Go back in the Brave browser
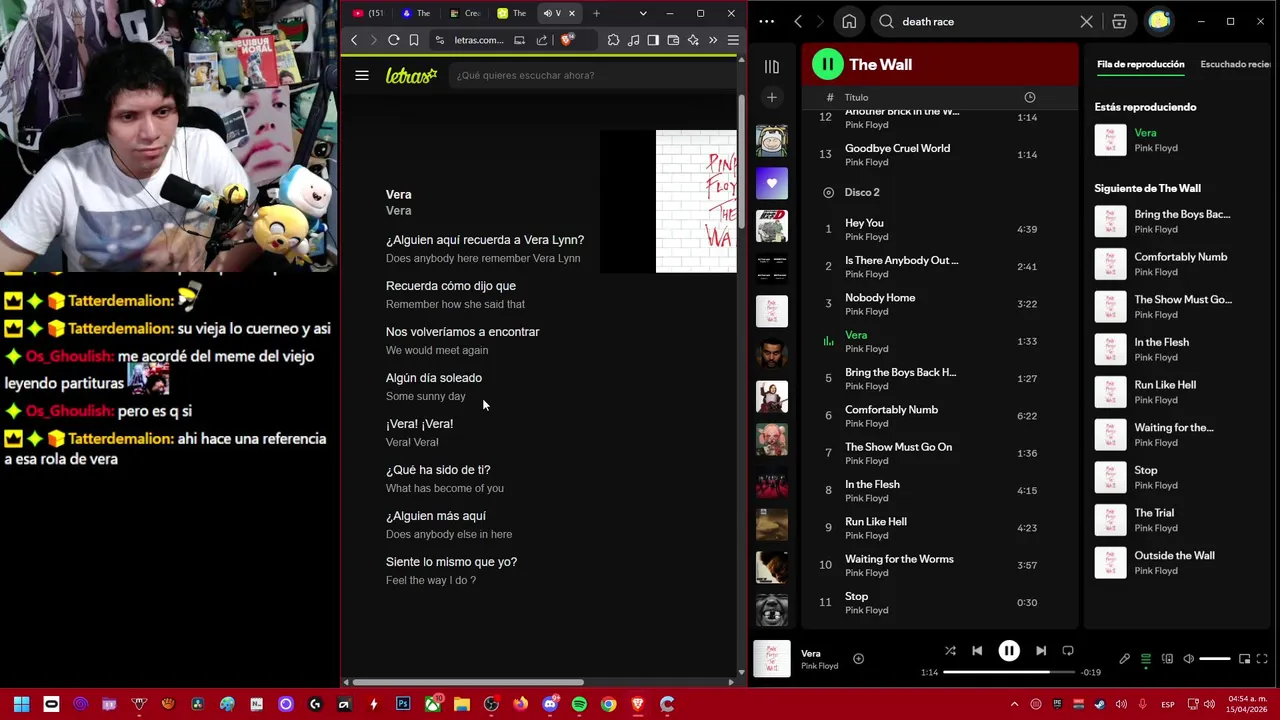 [354, 40]
